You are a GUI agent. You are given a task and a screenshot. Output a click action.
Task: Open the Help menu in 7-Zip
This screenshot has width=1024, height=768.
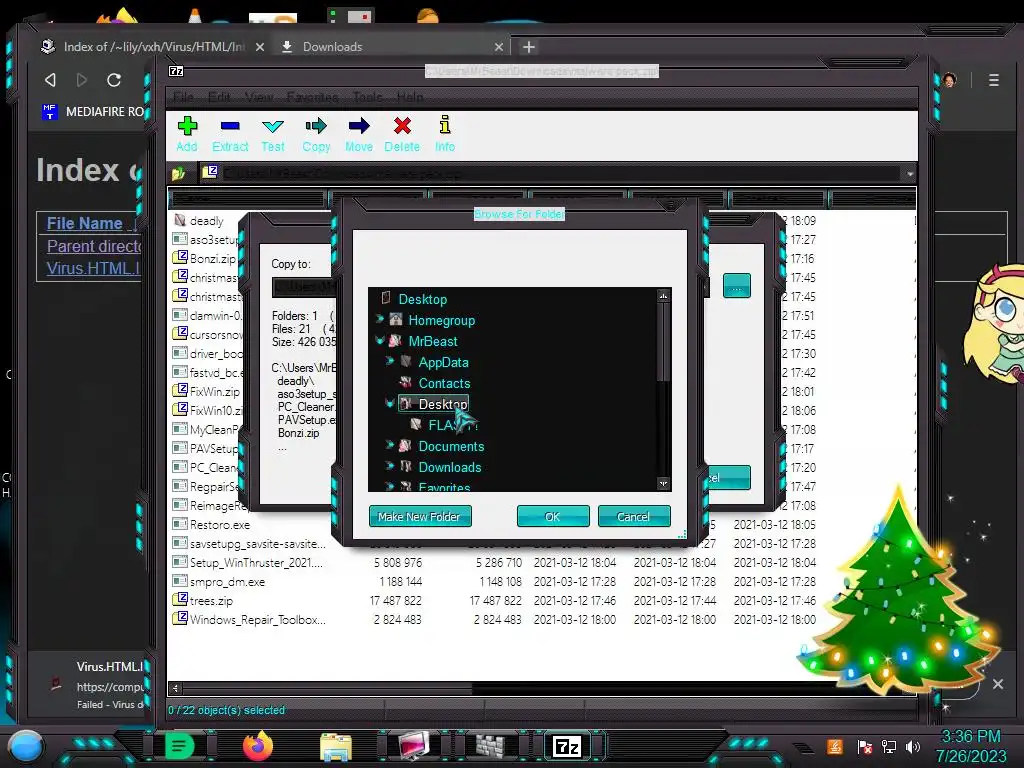[x=409, y=97]
